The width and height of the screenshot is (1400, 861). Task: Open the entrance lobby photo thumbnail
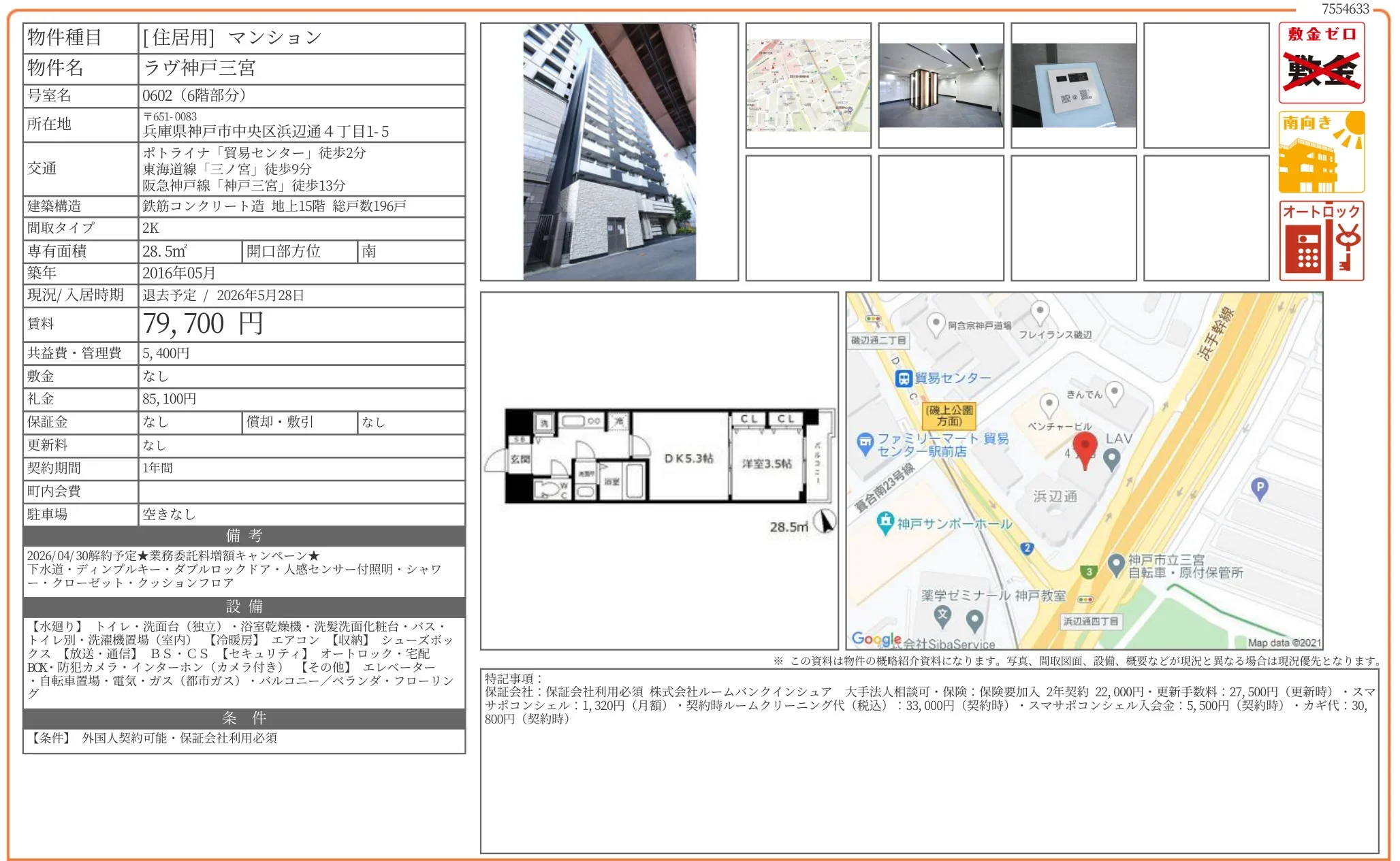click(x=940, y=85)
